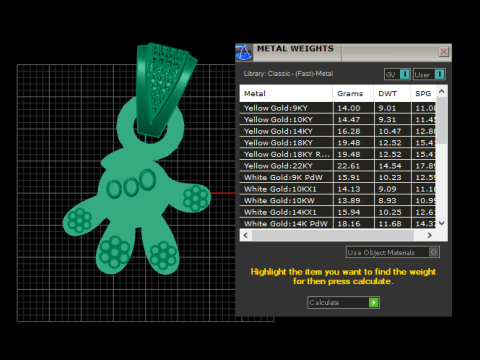Click the 14.47 grams value
Image resolution: width=480 pixels, height=360 pixels.
point(349,119)
